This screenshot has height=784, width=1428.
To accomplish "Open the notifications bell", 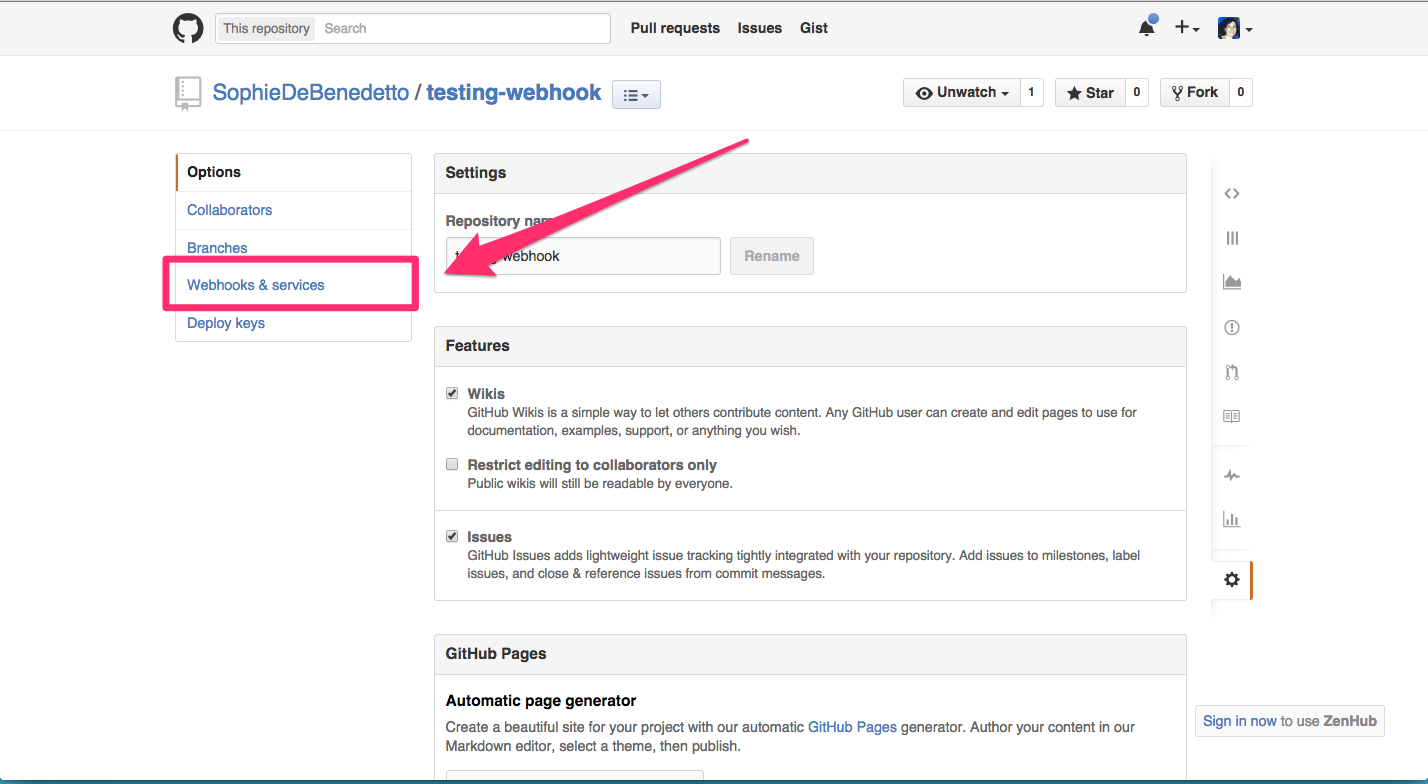I will pos(1146,28).
